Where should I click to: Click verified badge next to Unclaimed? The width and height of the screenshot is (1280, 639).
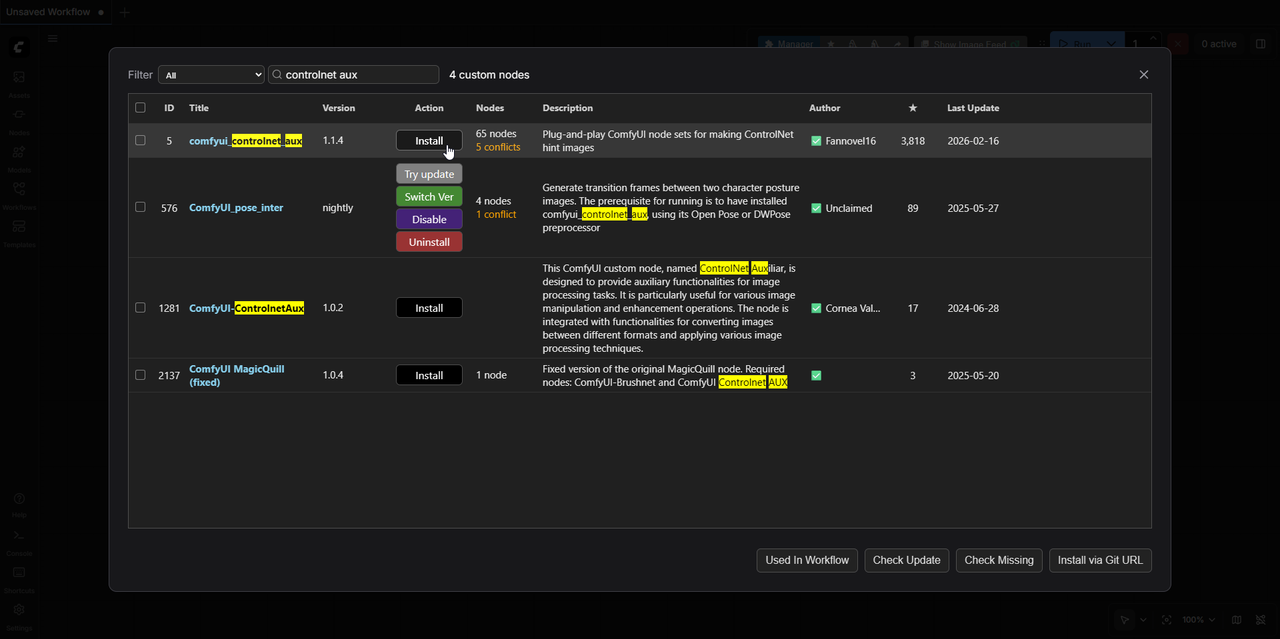[x=816, y=208]
